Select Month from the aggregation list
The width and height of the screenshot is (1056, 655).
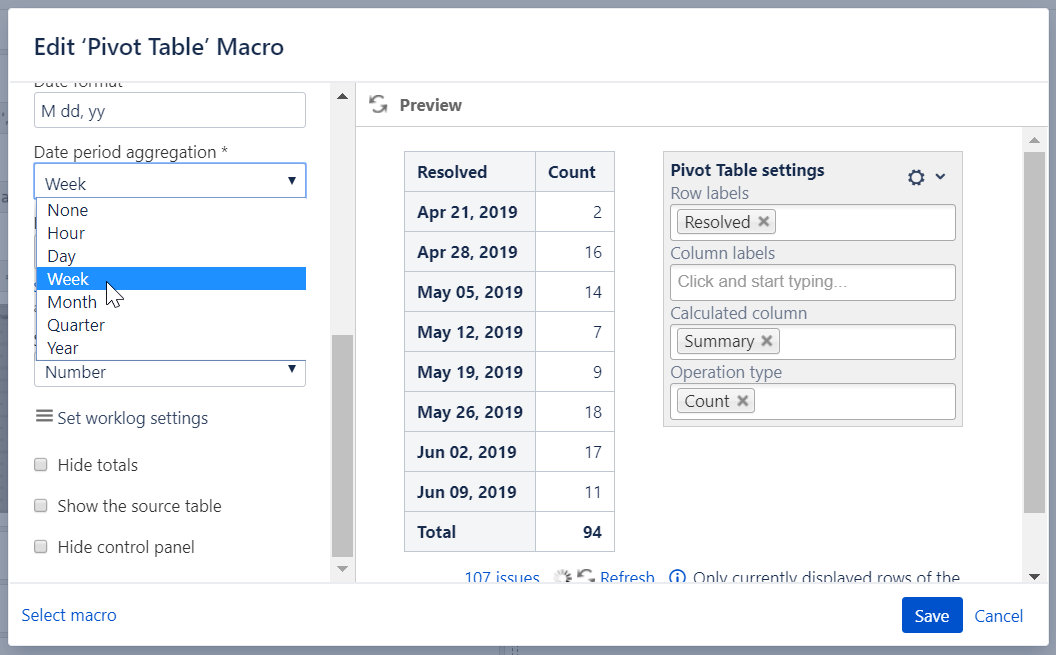click(x=72, y=302)
